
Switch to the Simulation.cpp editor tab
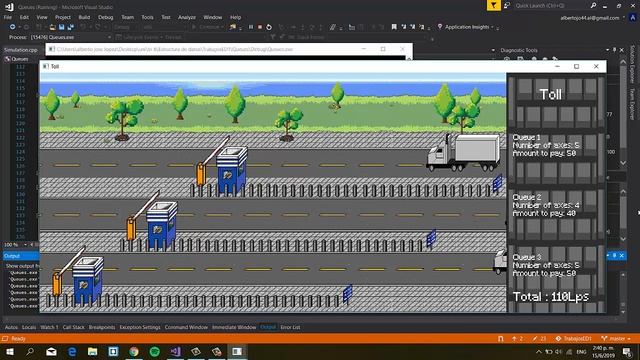tap(21, 50)
